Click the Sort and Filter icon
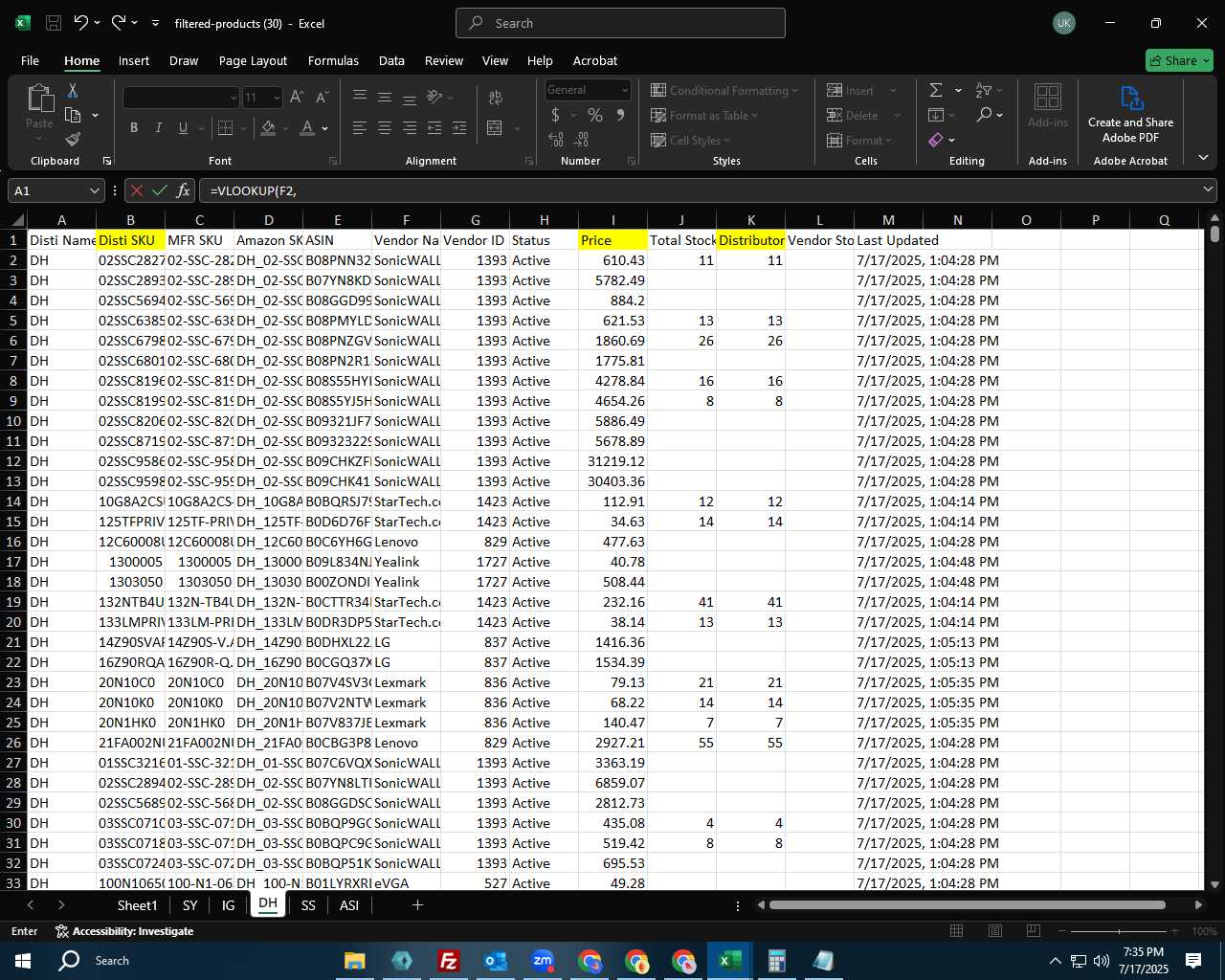Image resolution: width=1225 pixels, height=980 pixels. pos(983,90)
